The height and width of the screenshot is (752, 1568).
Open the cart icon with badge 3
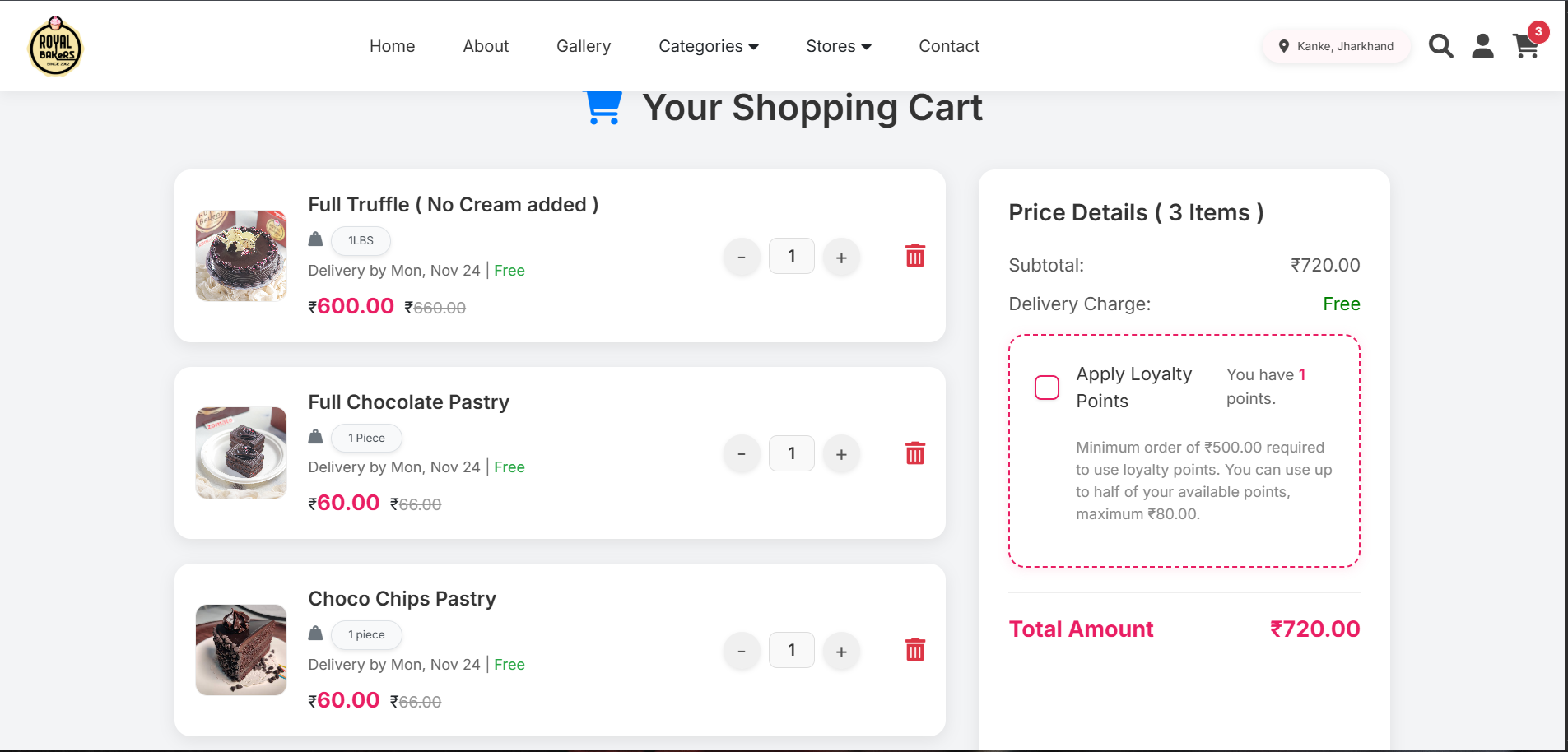pyautogui.click(x=1525, y=47)
